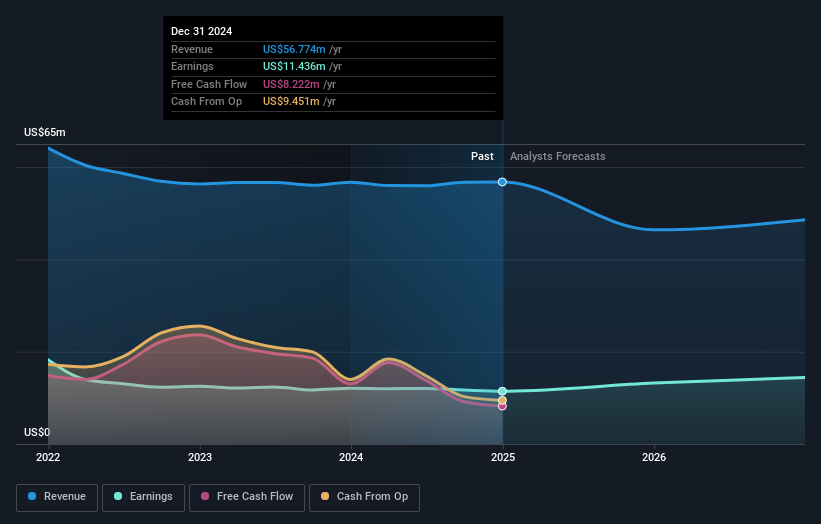This screenshot has height=524, width=821.
Task: Click the Free Cash Flow label in tooltip
Action: pyautogui.click(x=209, y=84)
